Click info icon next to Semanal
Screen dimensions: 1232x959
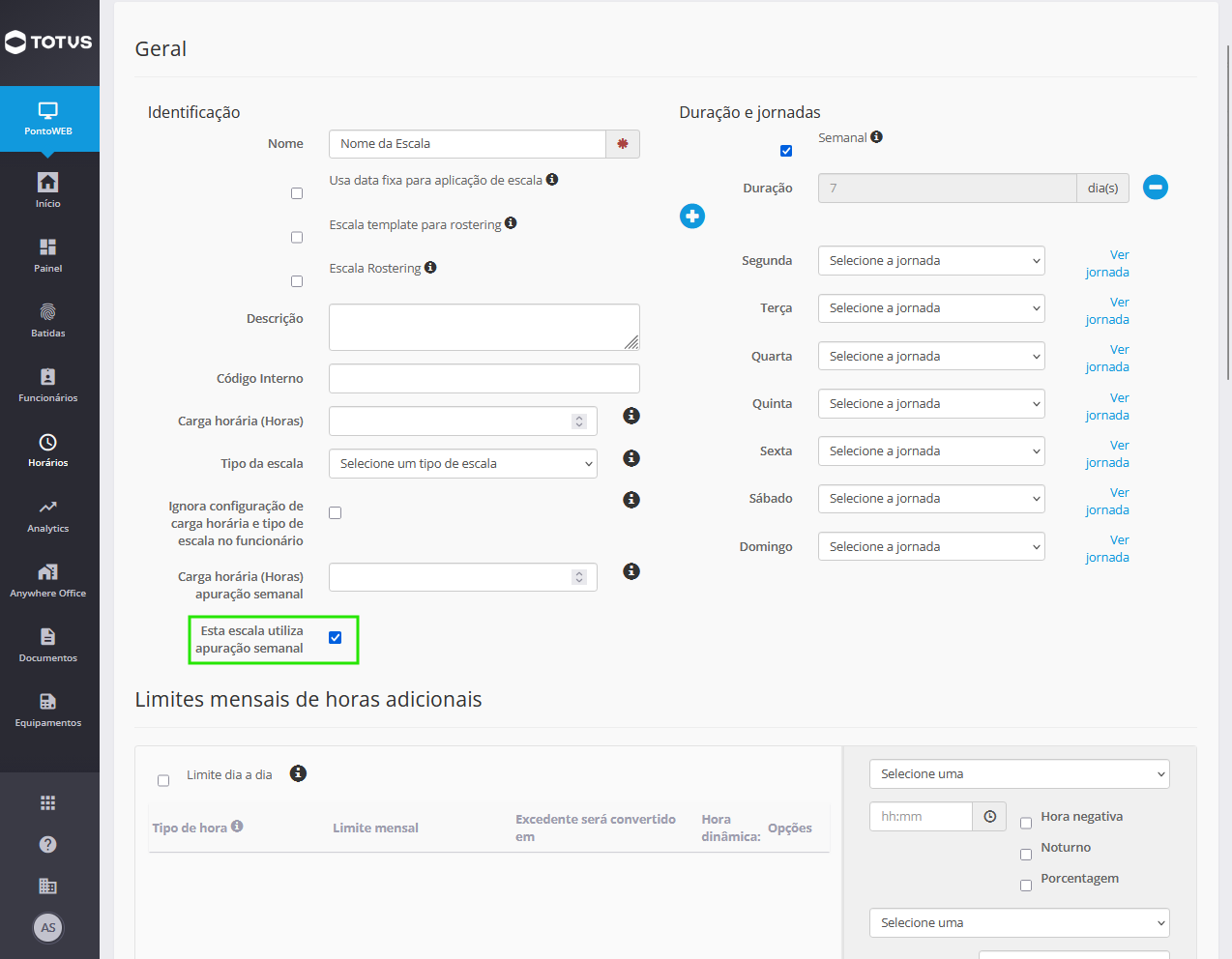tap(876, 137)
